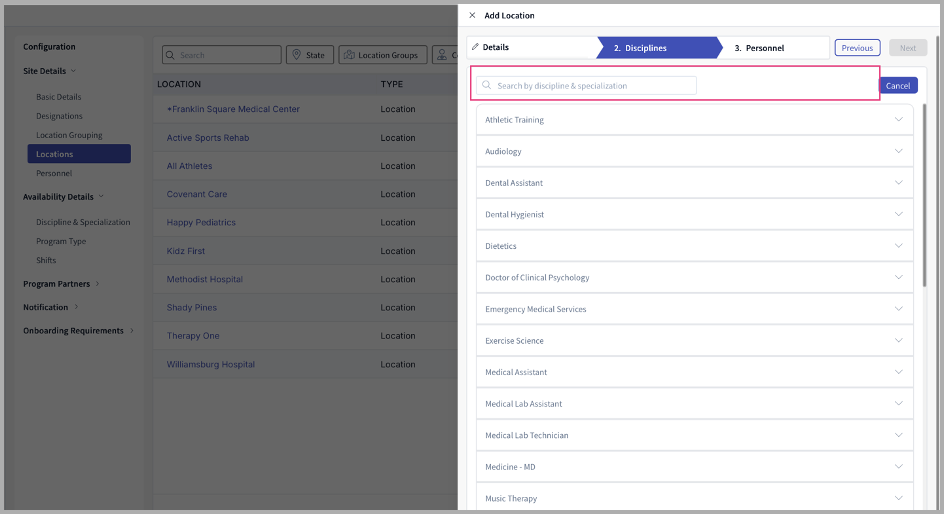944x514 pixels.
Task: Click the Cancel button
Action: (898, 86)
